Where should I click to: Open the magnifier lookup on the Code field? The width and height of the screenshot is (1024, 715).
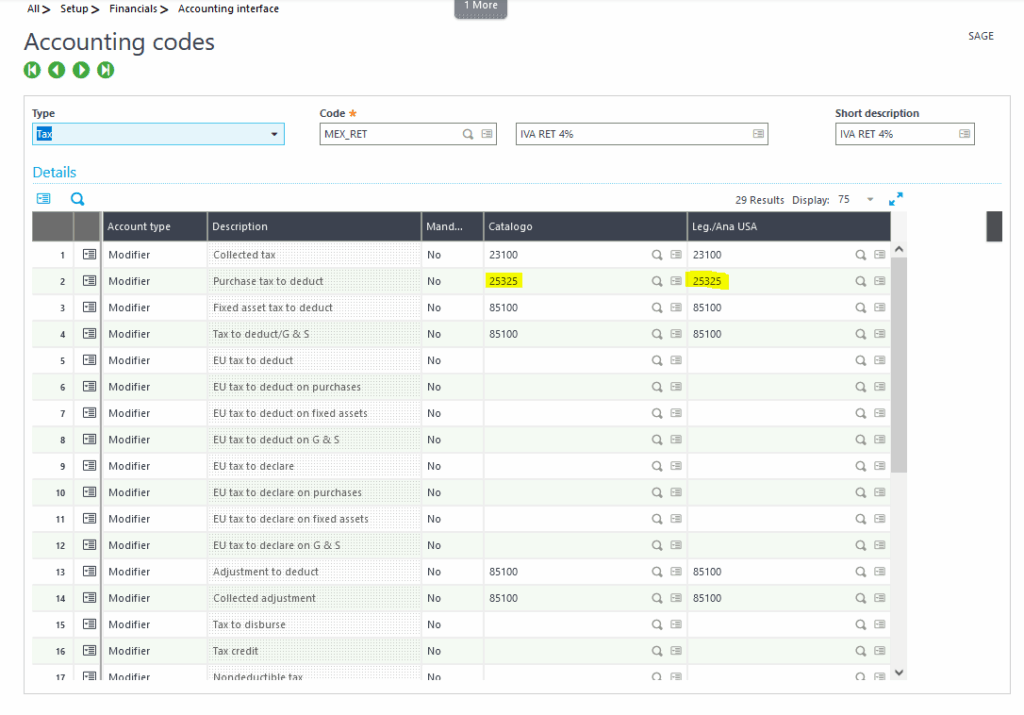[x=467, y=133]
